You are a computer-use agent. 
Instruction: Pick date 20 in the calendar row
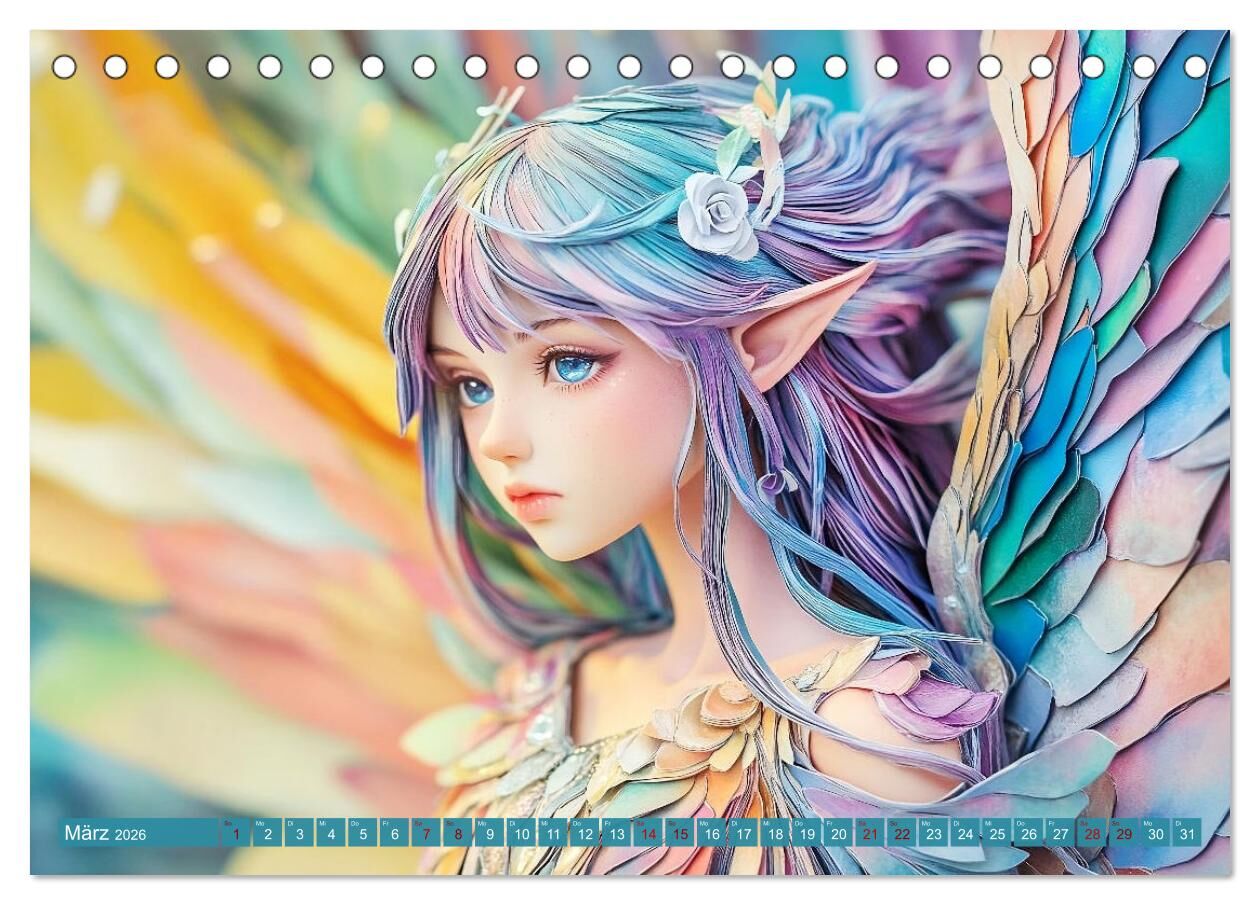838,833
